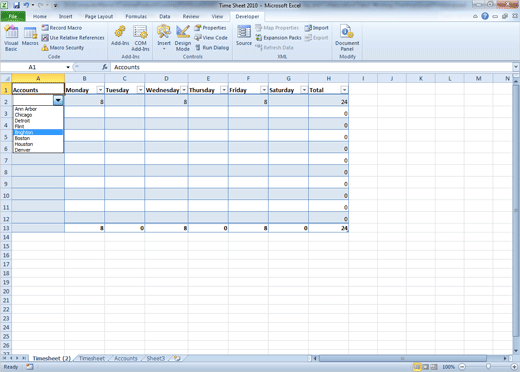Open the Insert controls menu
Image resolution: width=520 pixels, height=372 pixels.
pyautogui.click(x=164, y=38)
